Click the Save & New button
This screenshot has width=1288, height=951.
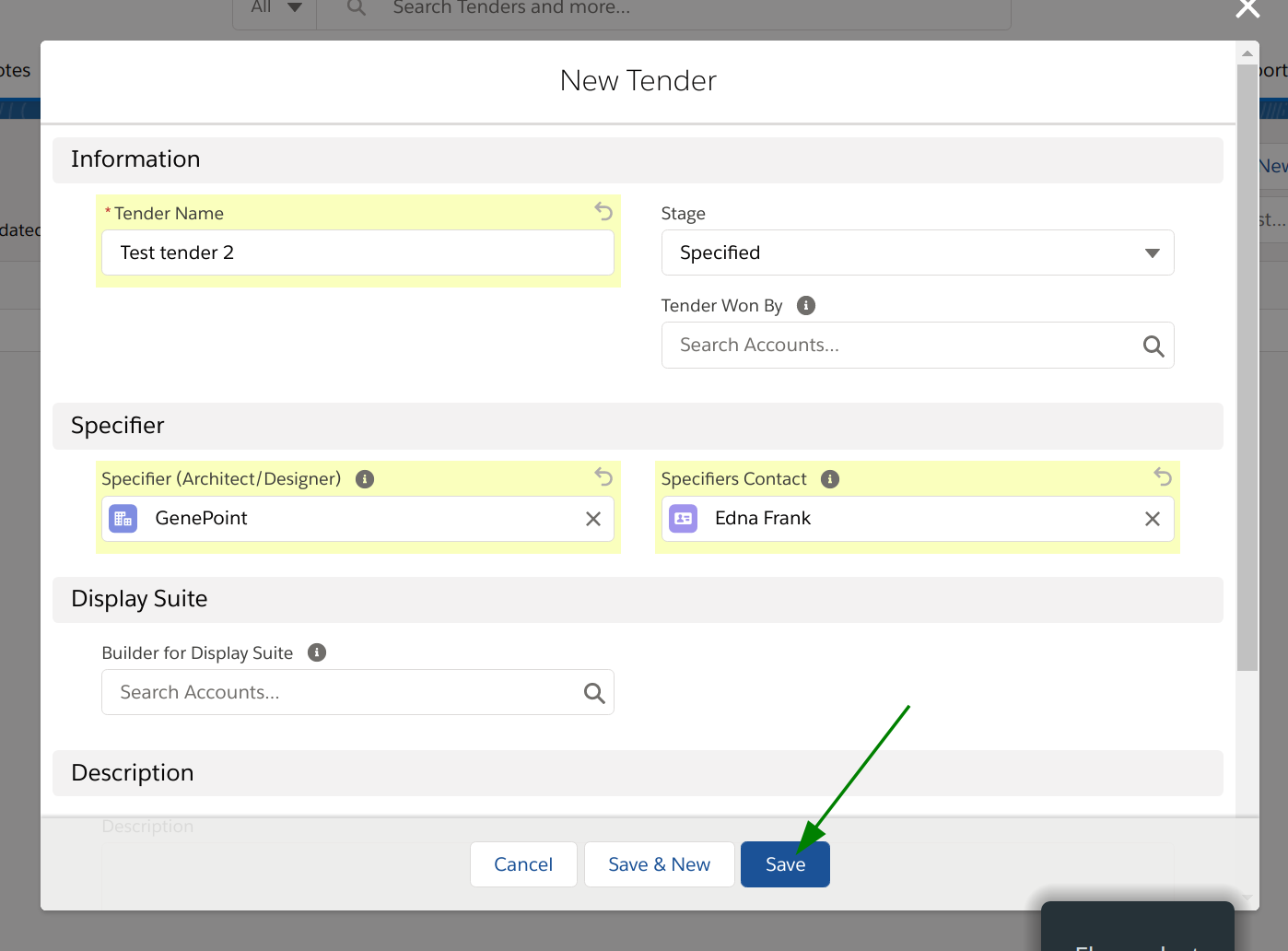pos(660,864)
